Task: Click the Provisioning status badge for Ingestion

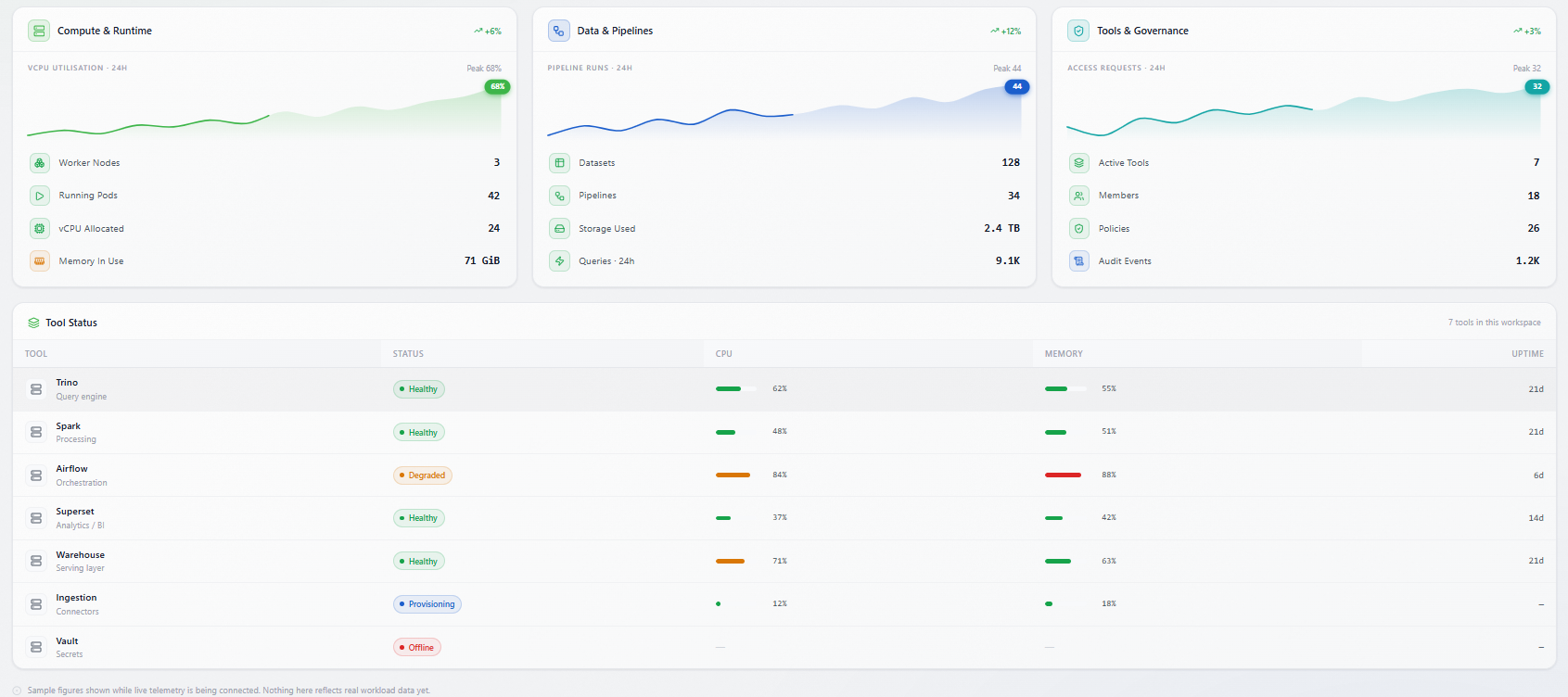Action: click(427, 604)
